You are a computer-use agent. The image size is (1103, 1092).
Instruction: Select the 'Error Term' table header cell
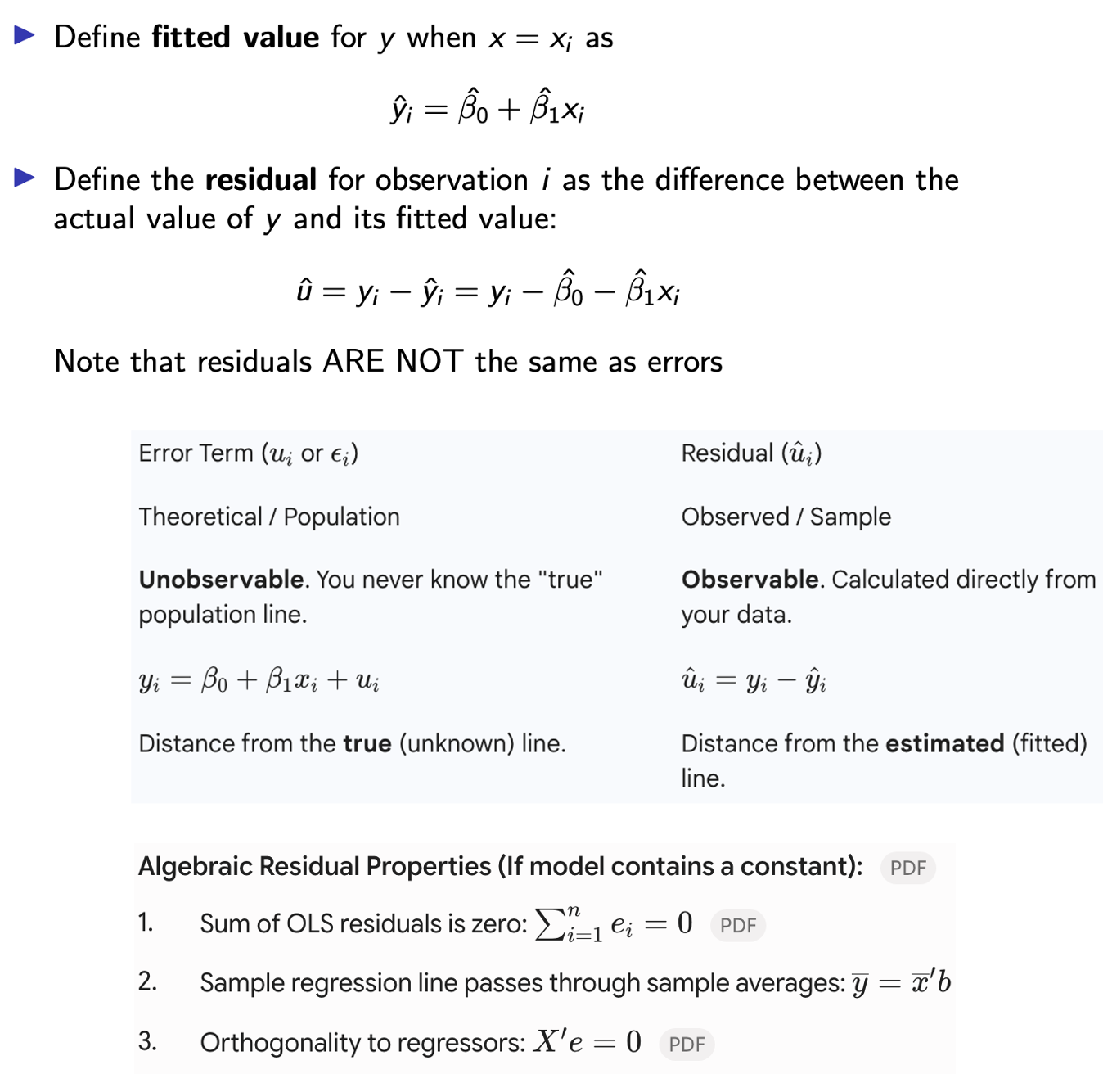249,453
